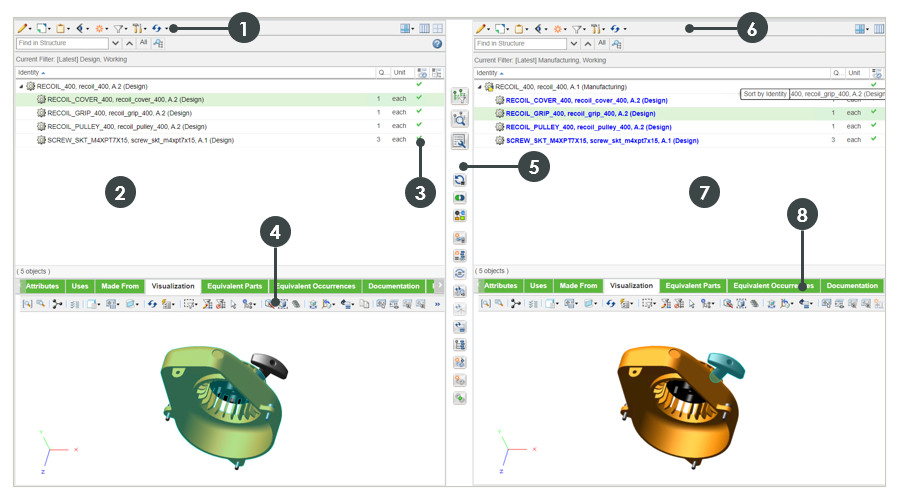
Task: Select Visualization tab in right pane
Action: (x=631, y=286)
